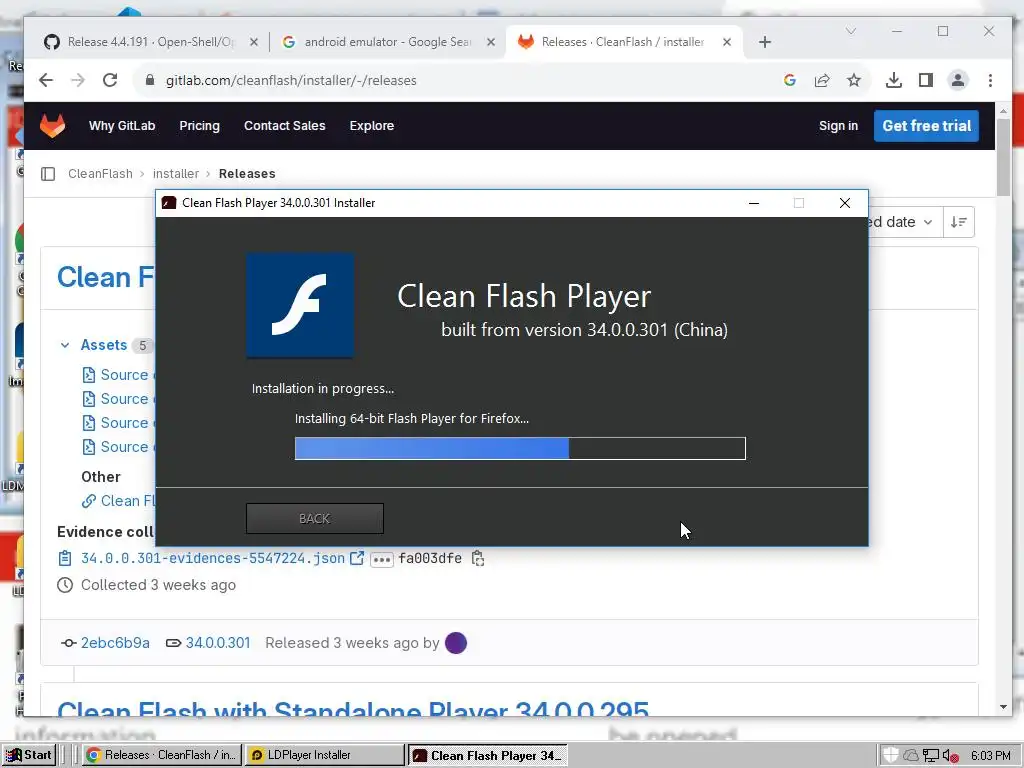
Task: Collapse the Assets section chevron
Action: pyautogui.click(x=65, y=345)
